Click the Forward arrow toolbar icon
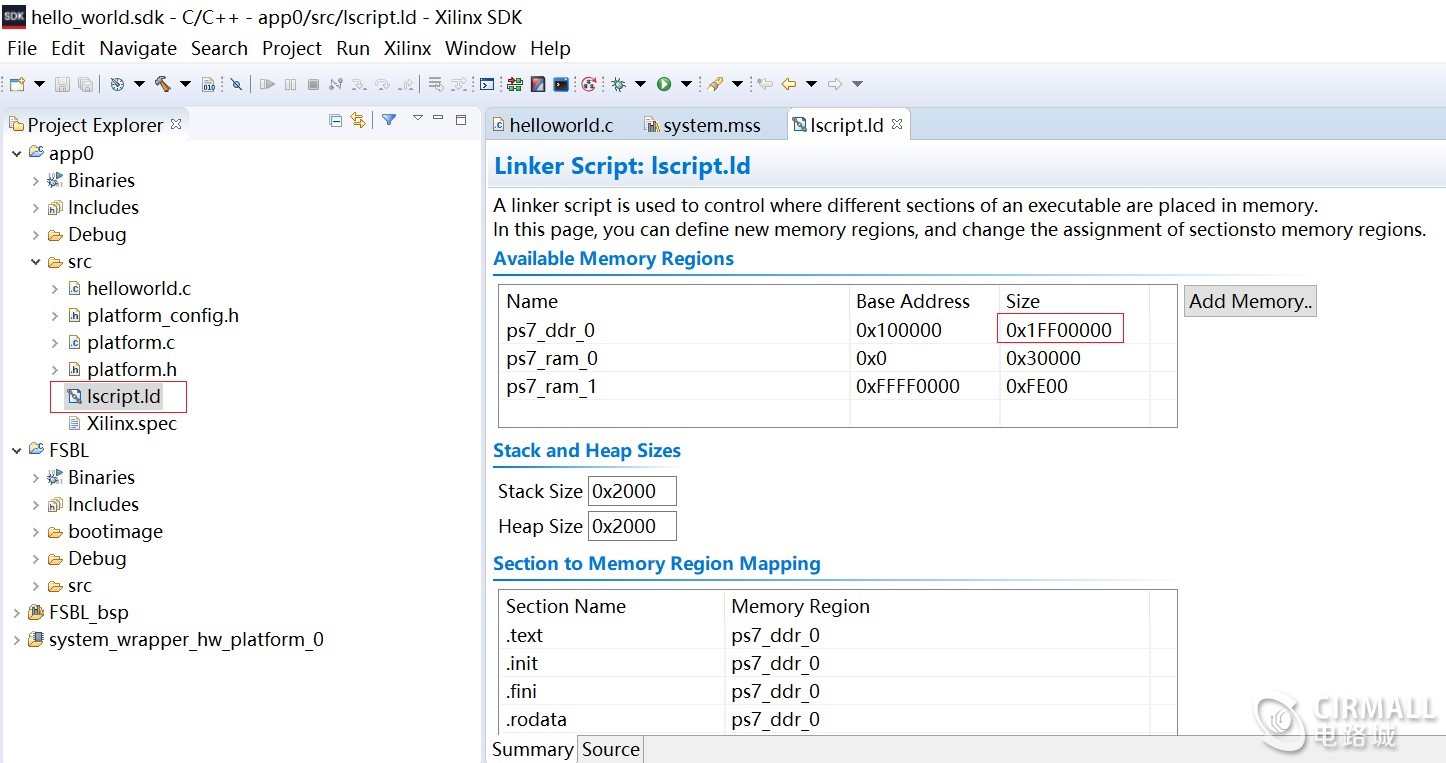 pyautogui.click(x=835, y=84)
